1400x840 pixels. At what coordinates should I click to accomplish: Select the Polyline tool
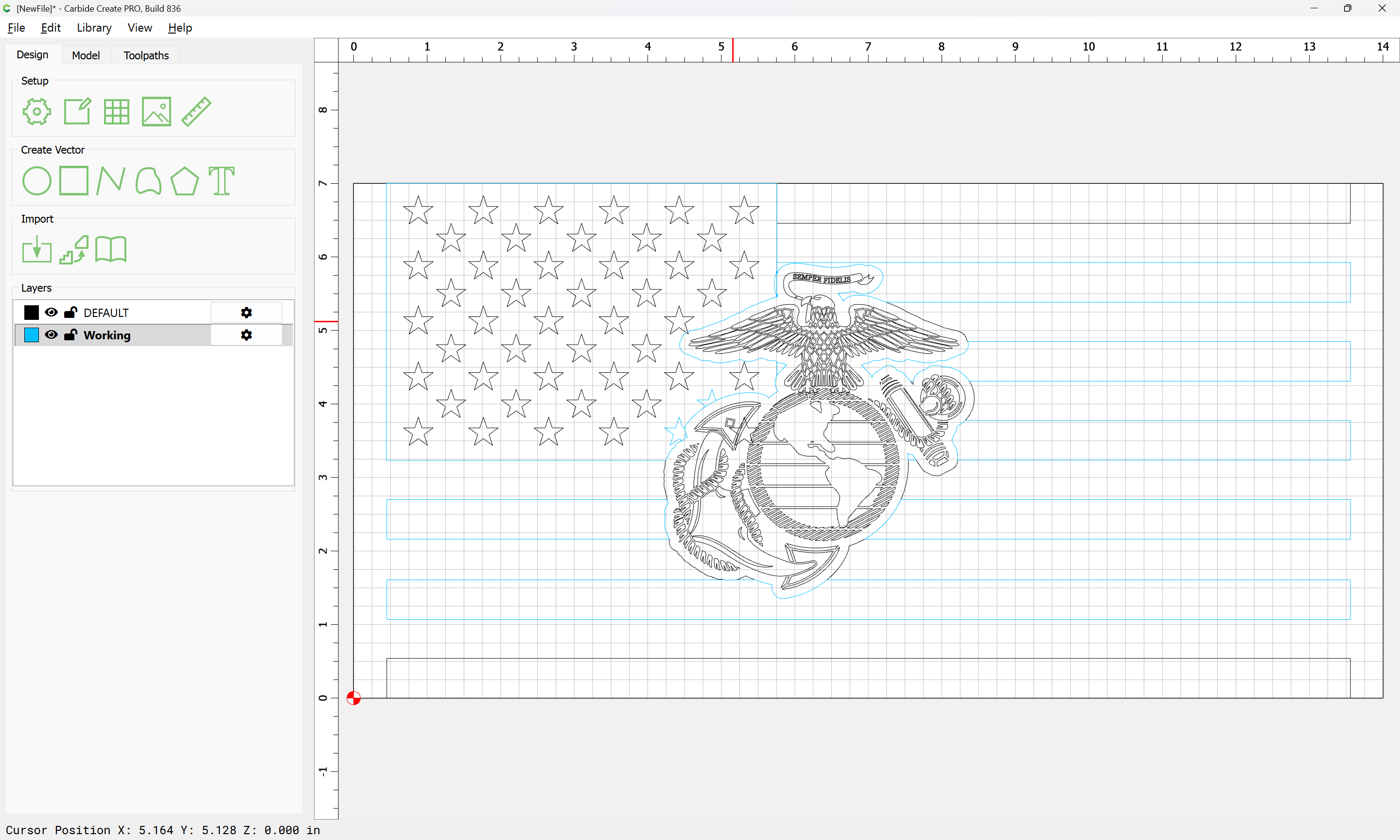click(x=111, y=181)
